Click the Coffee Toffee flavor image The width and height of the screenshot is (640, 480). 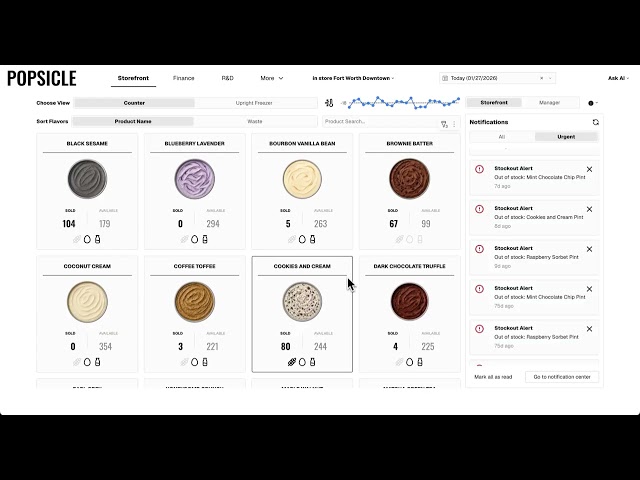(x=195, y=301)
